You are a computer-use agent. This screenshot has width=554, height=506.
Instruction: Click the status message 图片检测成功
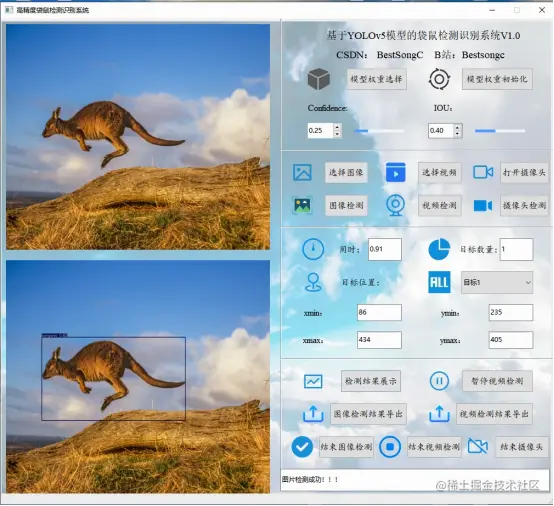coord(310,479)
